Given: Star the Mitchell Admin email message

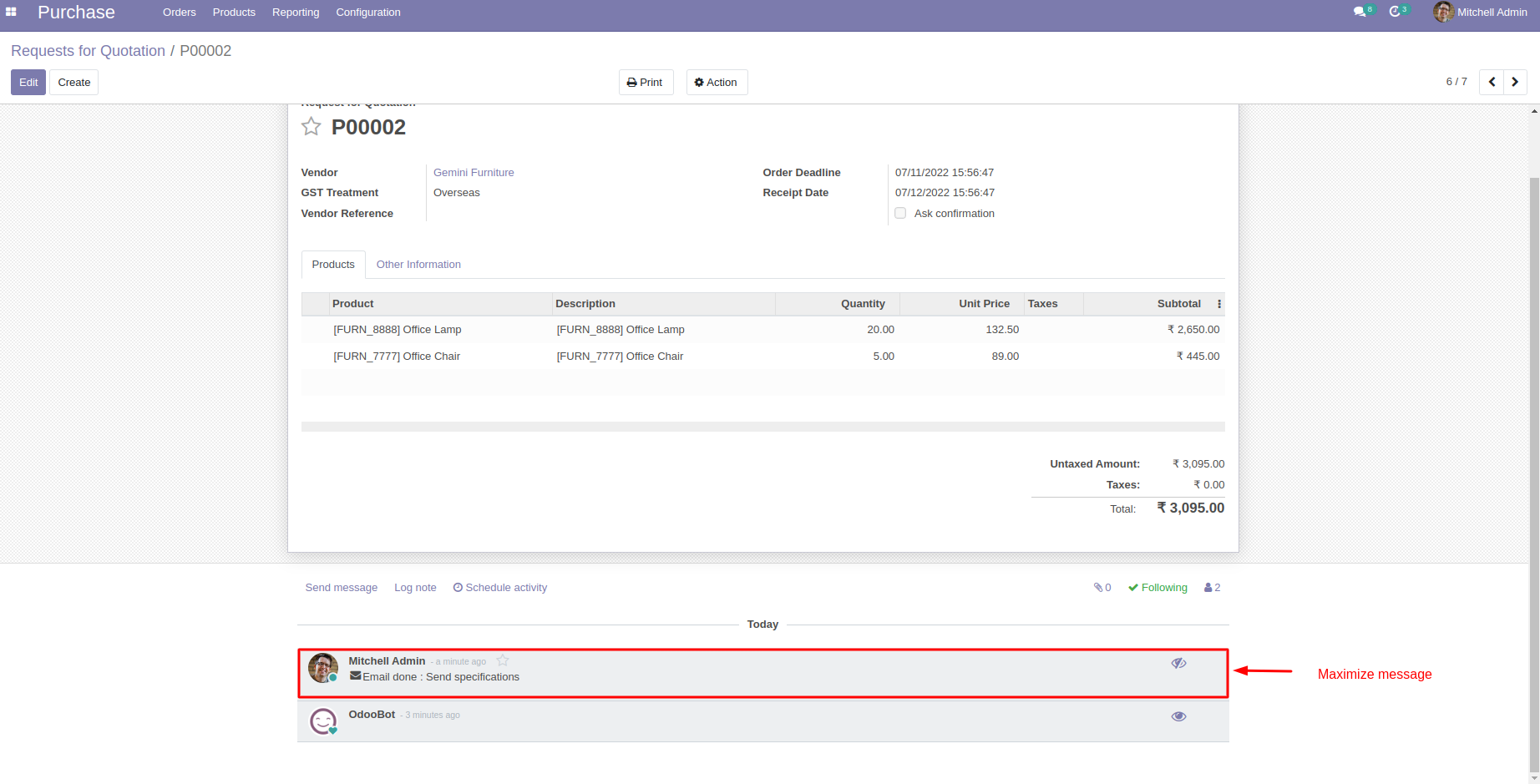Looking at the screenshot, I should 503,660.
